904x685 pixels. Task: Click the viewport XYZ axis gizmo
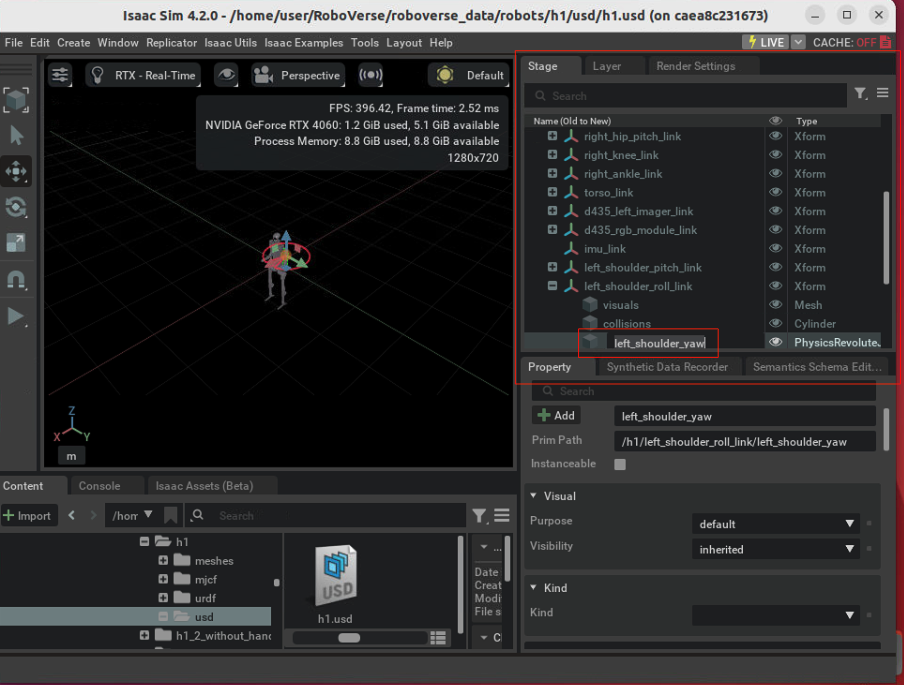[x=71, y=424]
